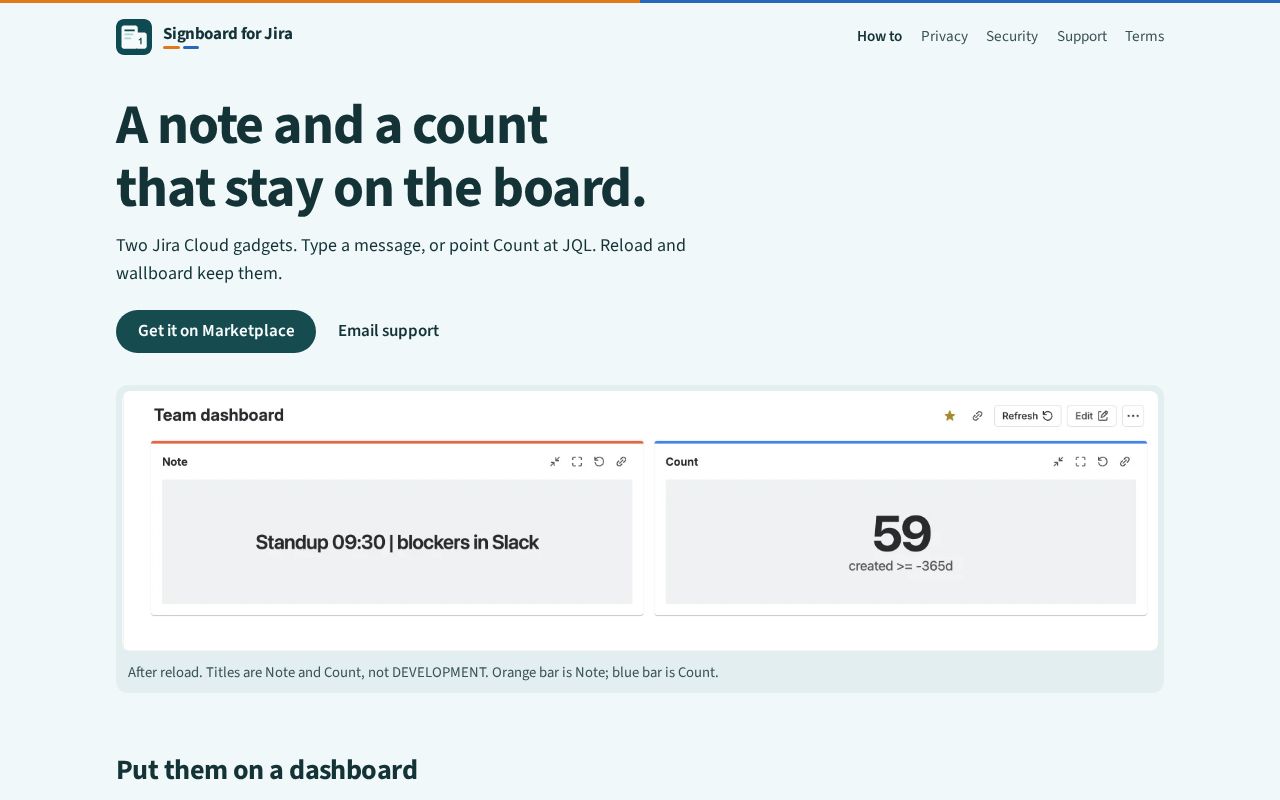
Task: Click the After reload caption text
Action: tap(423, 672)
